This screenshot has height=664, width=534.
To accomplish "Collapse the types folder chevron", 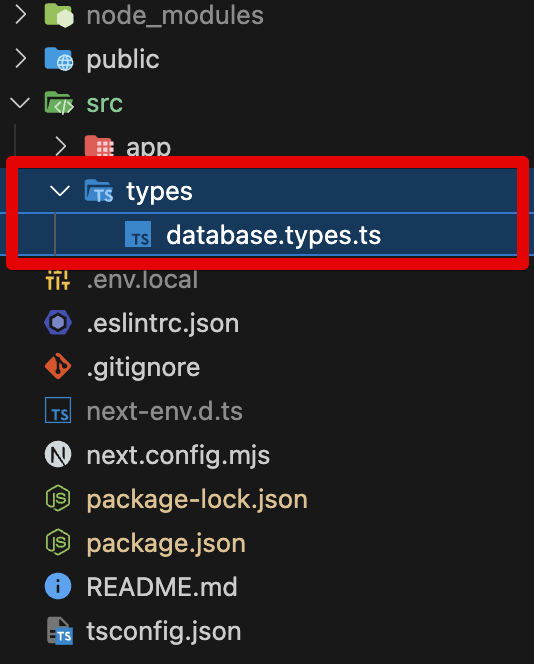I will click(60, 191).
